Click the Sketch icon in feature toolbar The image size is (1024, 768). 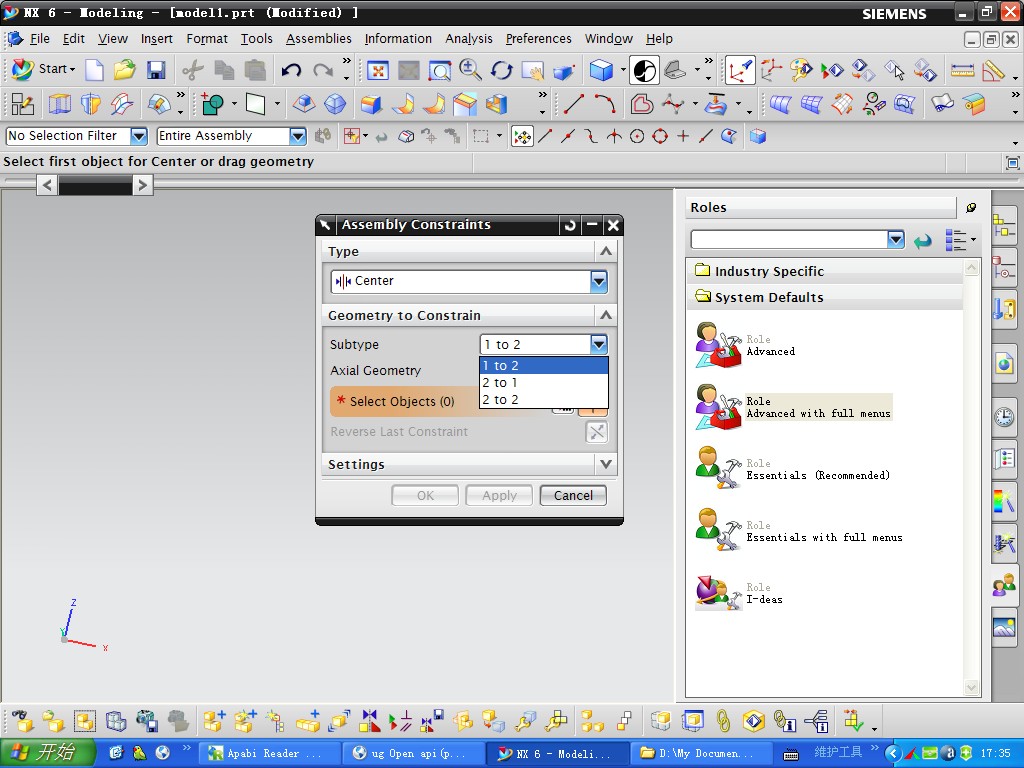pos(22,104)
